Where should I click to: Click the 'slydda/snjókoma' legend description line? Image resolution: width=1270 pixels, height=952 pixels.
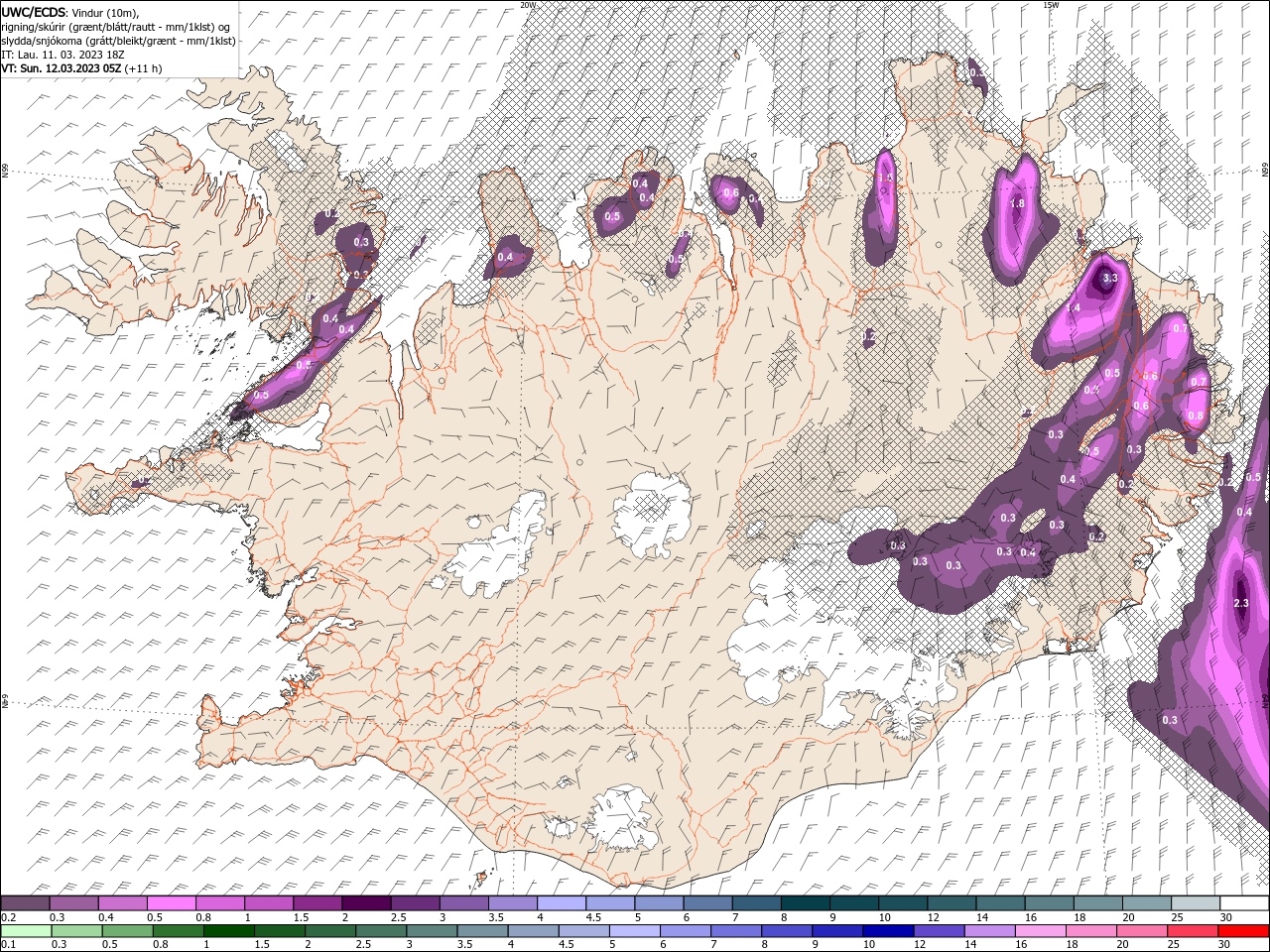(x=119, y=41)
